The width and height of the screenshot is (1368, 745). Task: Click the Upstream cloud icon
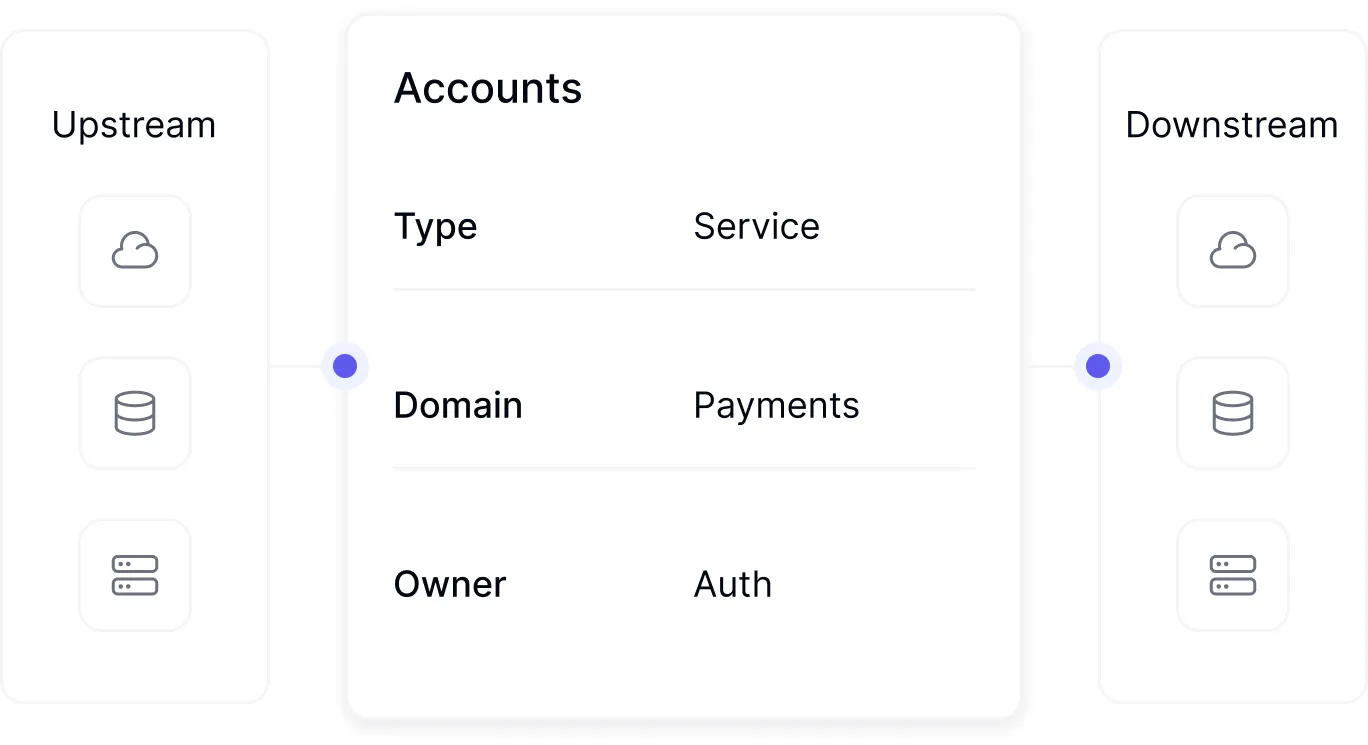pyautogui.click(x=135, y=251)
